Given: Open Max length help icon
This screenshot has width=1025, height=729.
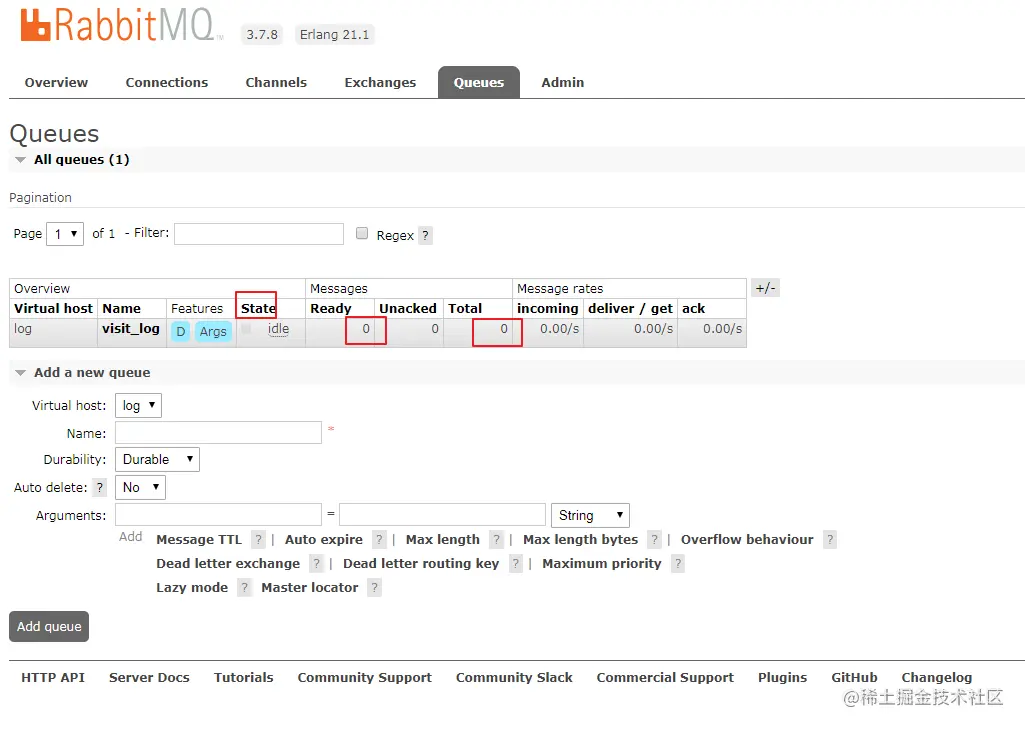Looking at the screenshot, I should [496, 539].
